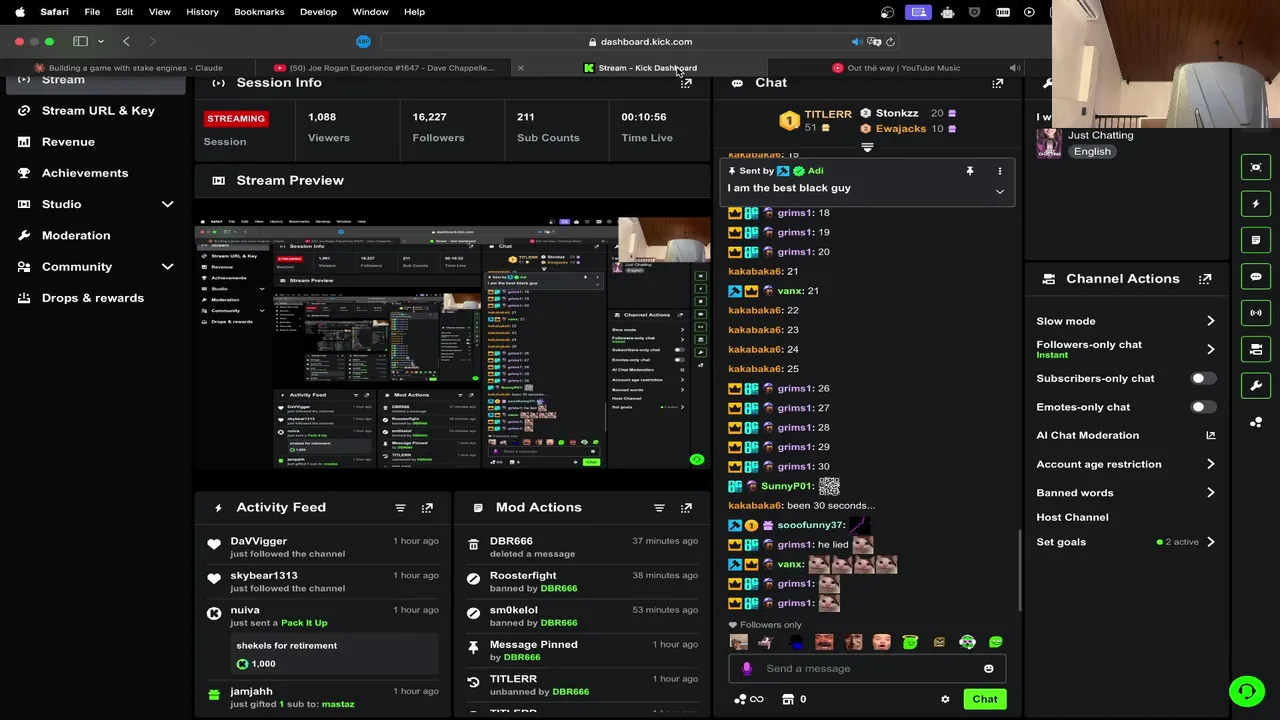Open Drops & rewards page
The image size is (1280, 720).
(95, 298)
